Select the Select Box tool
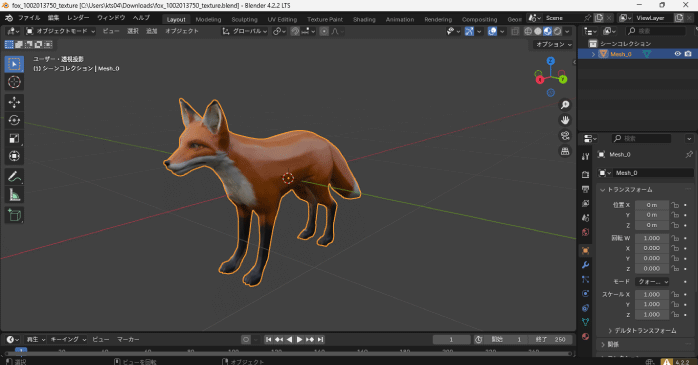This screenshot has height=365, width=698. 14,64
